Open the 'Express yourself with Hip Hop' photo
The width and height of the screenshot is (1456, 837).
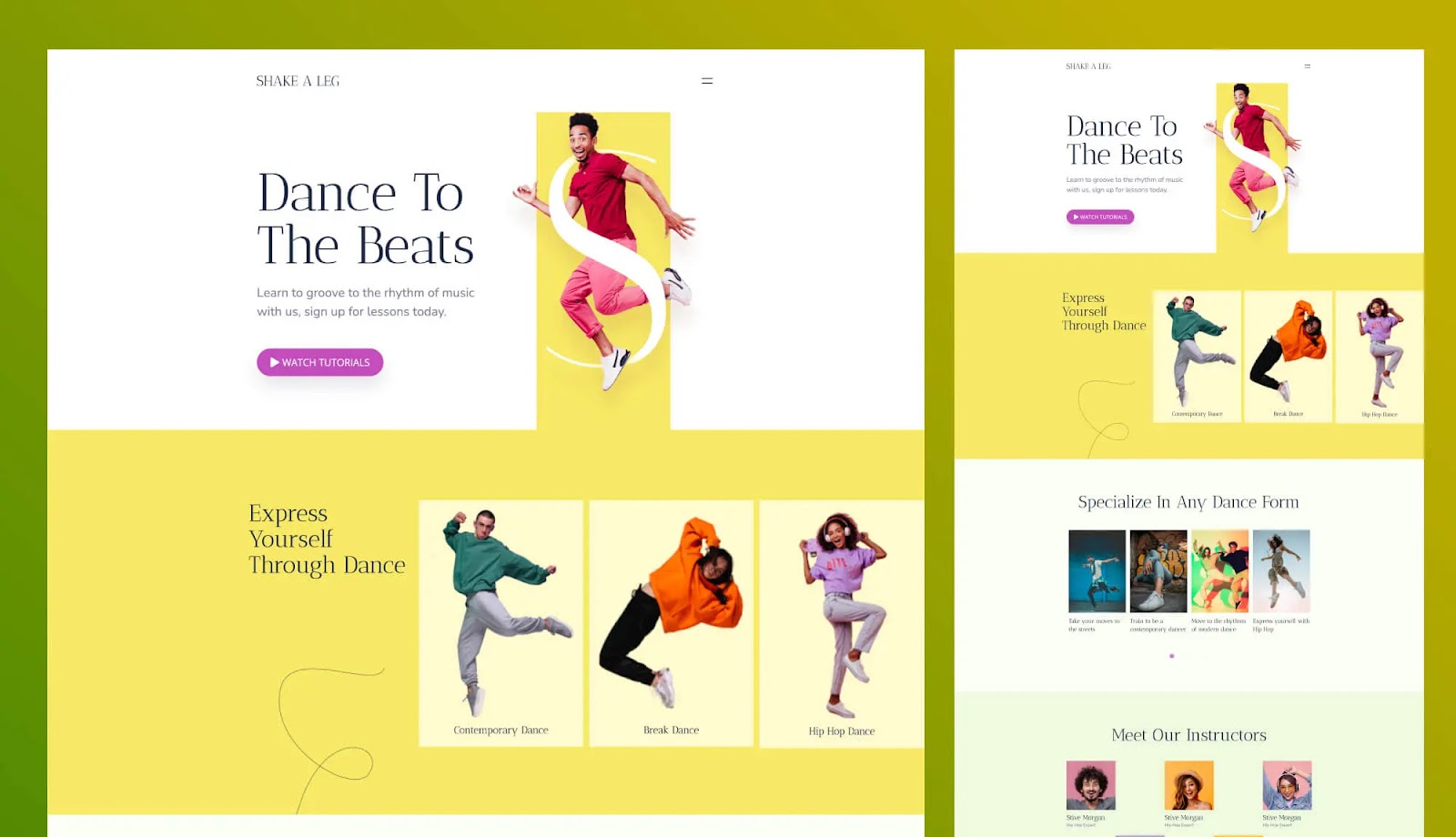pos(1281,571)
